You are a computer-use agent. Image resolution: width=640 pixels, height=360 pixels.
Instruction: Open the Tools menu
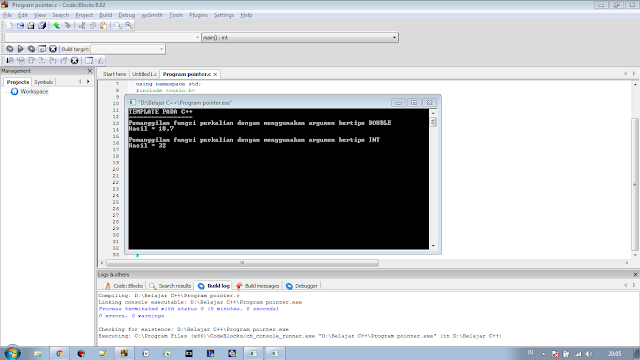click(x=176, y=15)
